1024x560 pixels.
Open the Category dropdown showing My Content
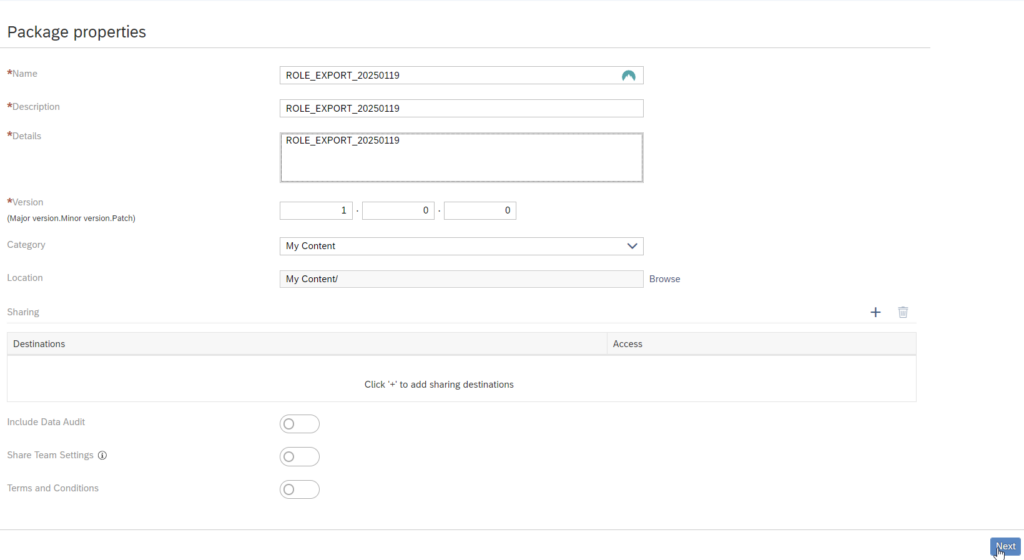point(461,246)
